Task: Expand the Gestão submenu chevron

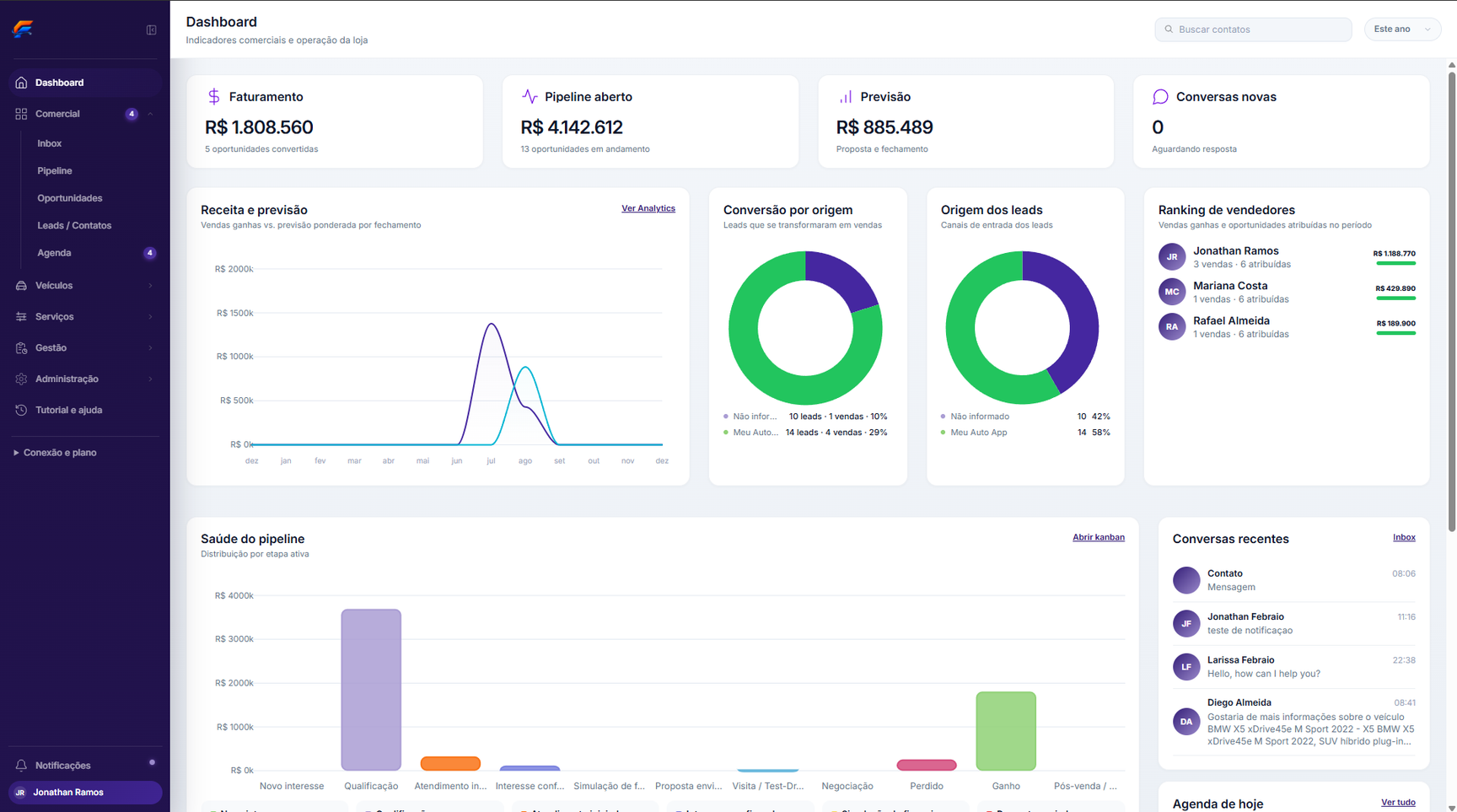Action: point(151,348)
